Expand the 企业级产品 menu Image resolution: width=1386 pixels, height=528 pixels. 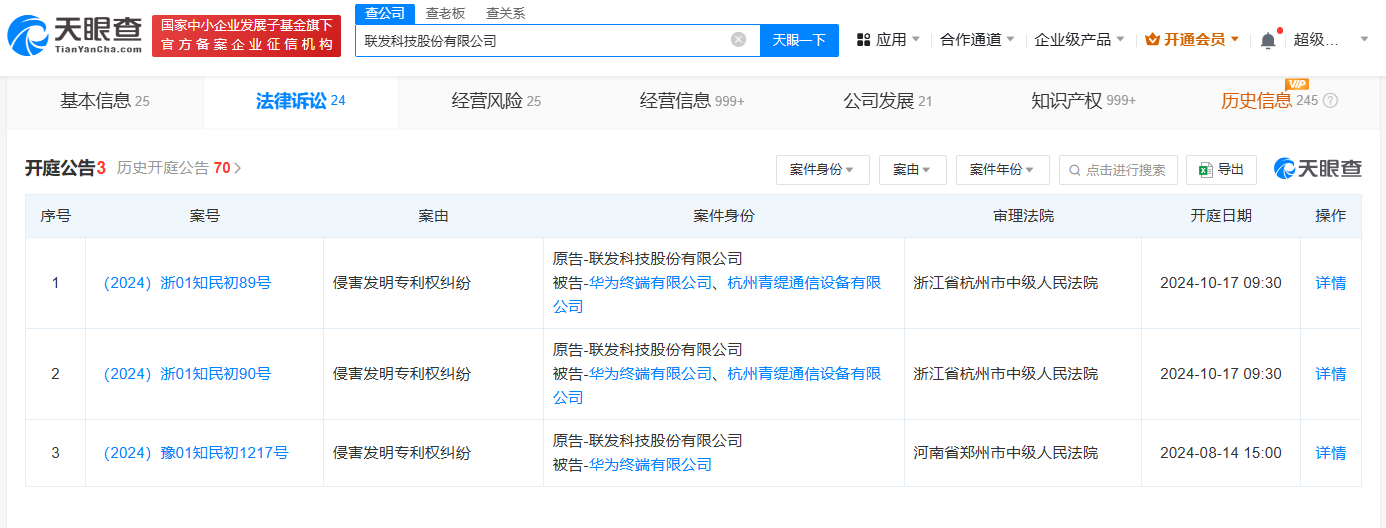click(x=1079, y=40)
